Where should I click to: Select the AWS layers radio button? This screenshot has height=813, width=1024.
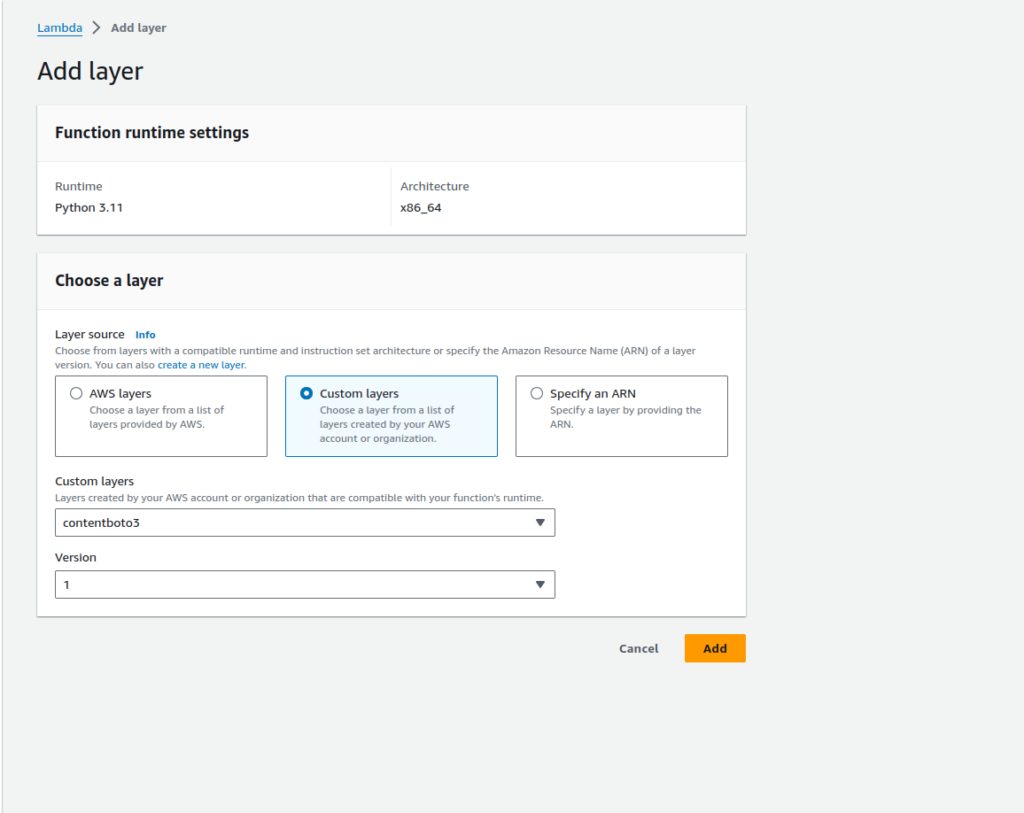tap(76, 393)
